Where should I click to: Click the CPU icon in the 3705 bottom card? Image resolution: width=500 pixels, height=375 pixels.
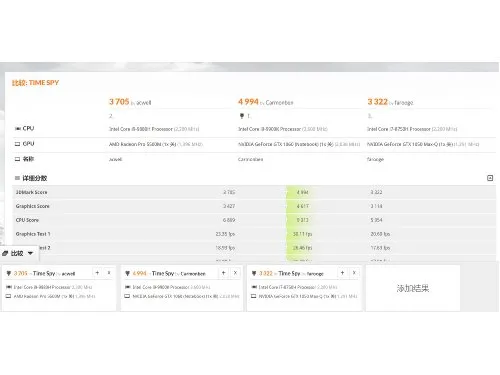coord(9,287)
